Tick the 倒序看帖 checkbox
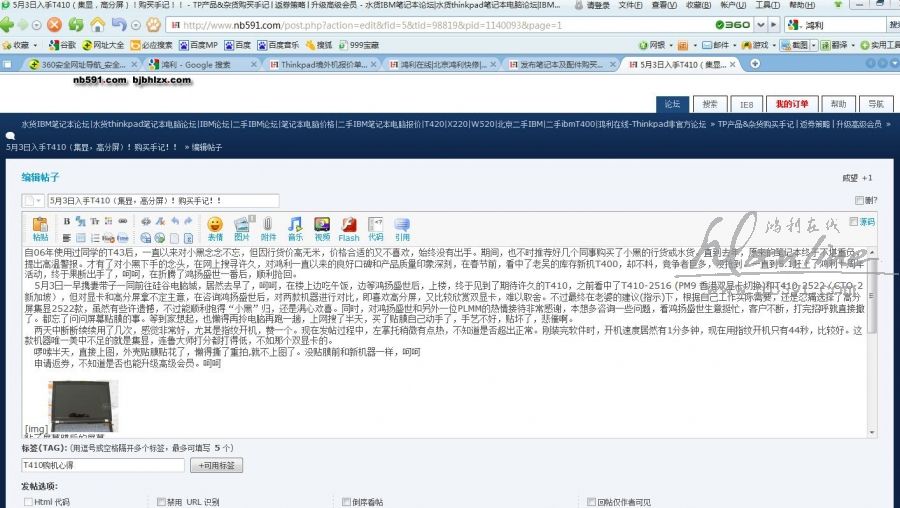Screen dimensions: 900x508 click(346, 502)
